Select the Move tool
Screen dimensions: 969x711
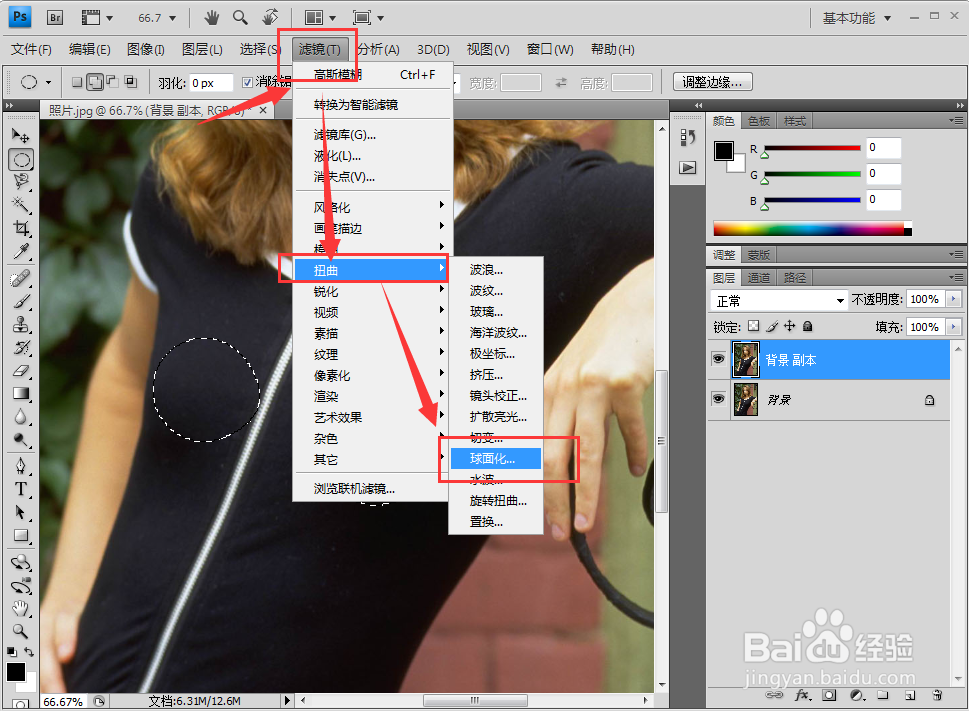click(x=22, y=135)
